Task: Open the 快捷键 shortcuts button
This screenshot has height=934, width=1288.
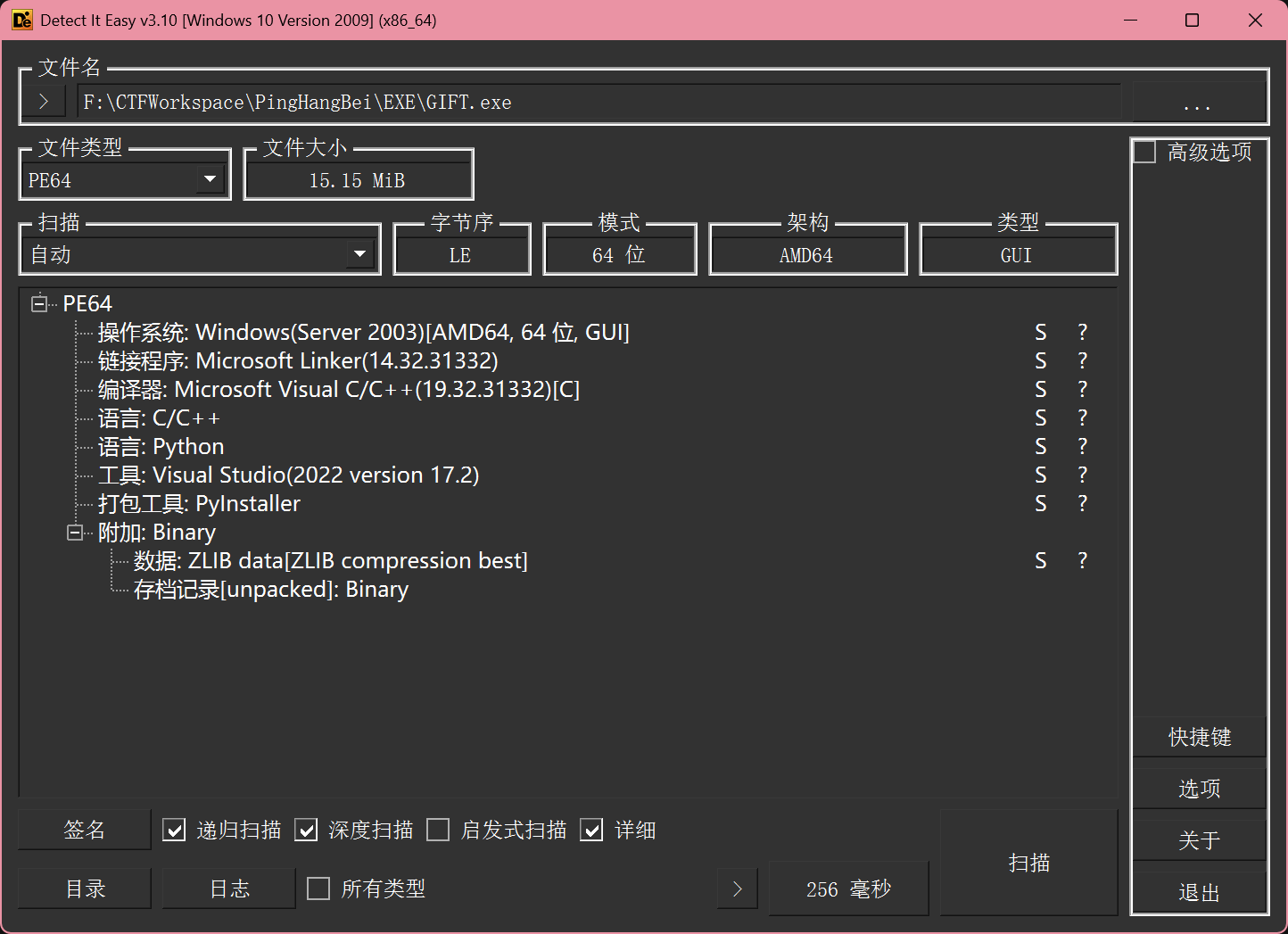Action: (1200, 737)
